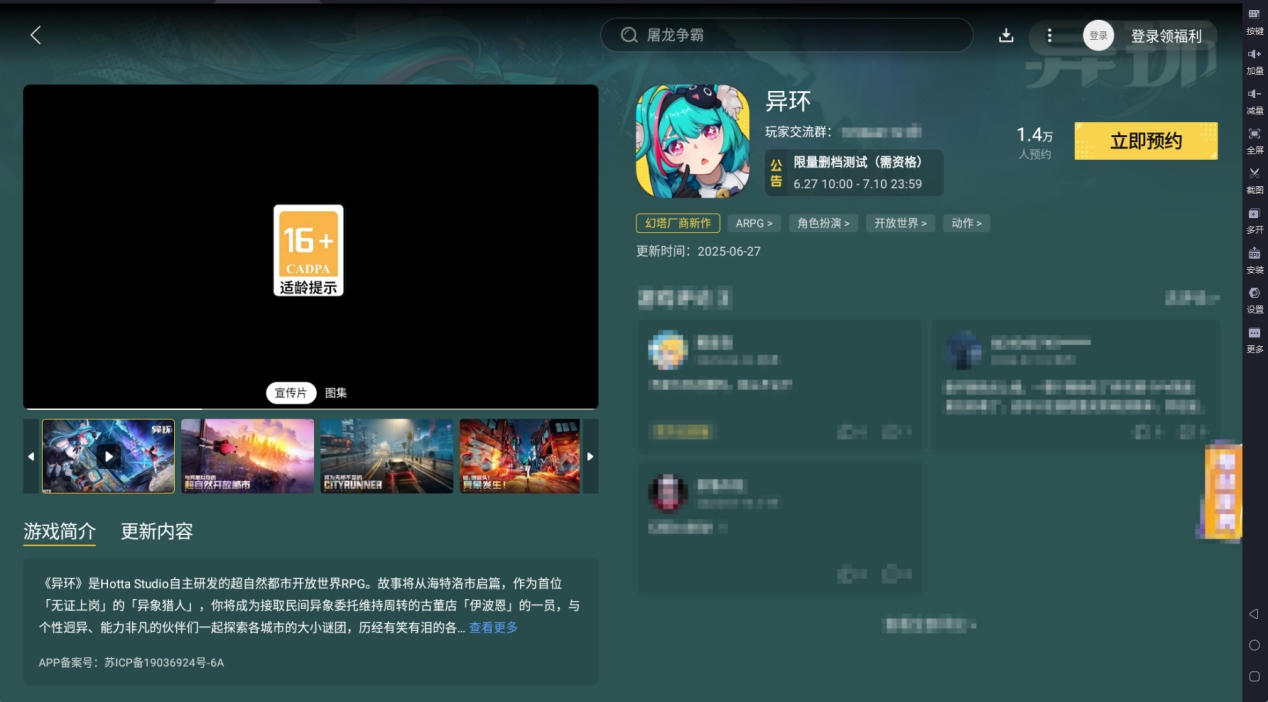This screenshot has height=702, width=1268.
Task: Click the download icon in the top bar
Action: tap(1006, 34)
